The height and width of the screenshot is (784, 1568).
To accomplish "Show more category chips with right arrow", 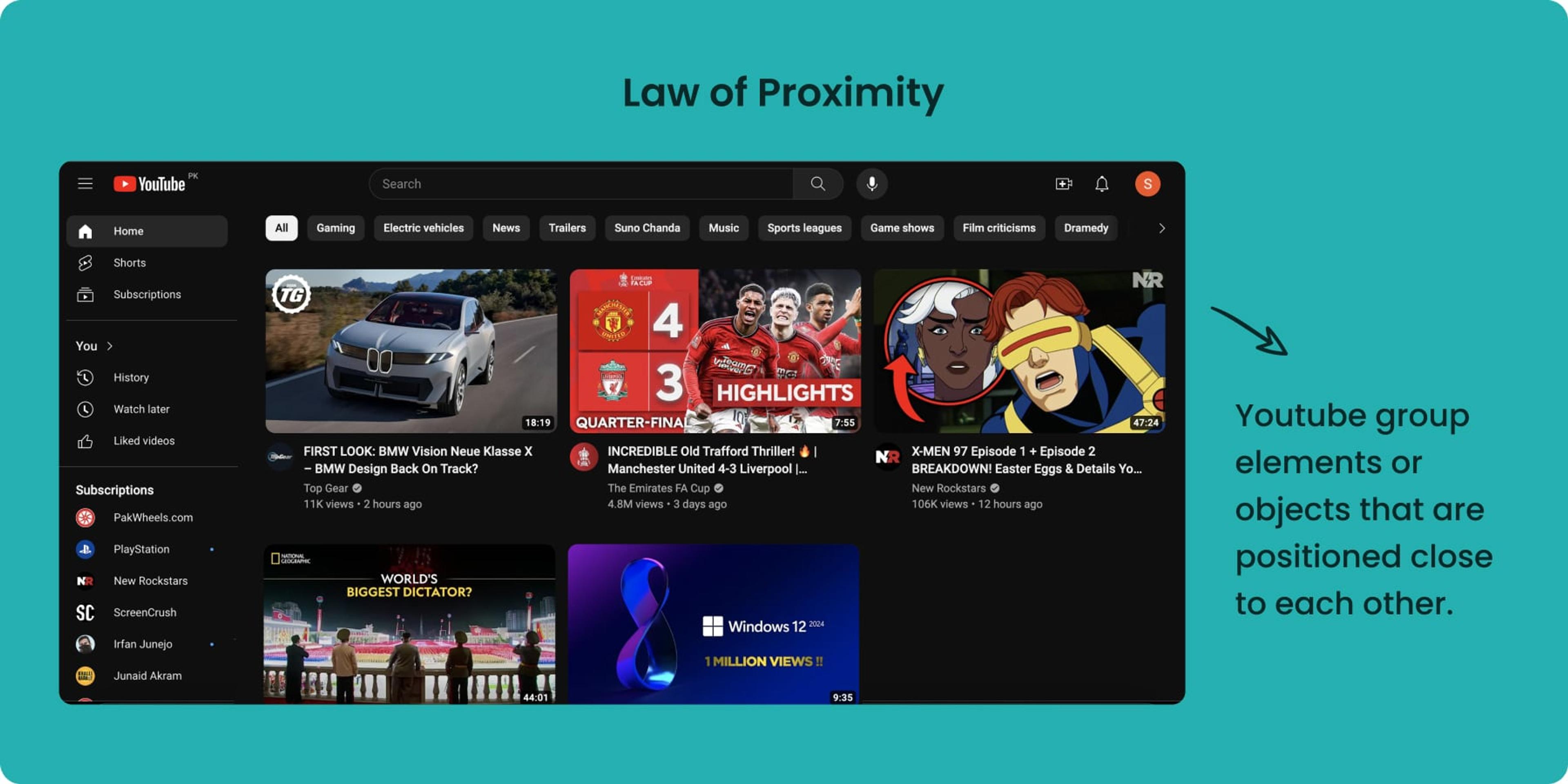I will [1161, 228].
